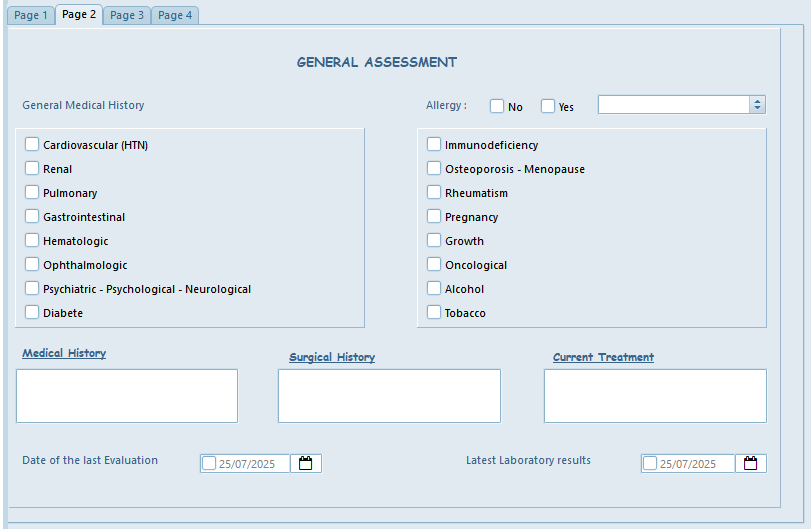Viewport: 811px width, 529px height.
Task: Tick the Diabete checkbox
Action: click(32, 313)
